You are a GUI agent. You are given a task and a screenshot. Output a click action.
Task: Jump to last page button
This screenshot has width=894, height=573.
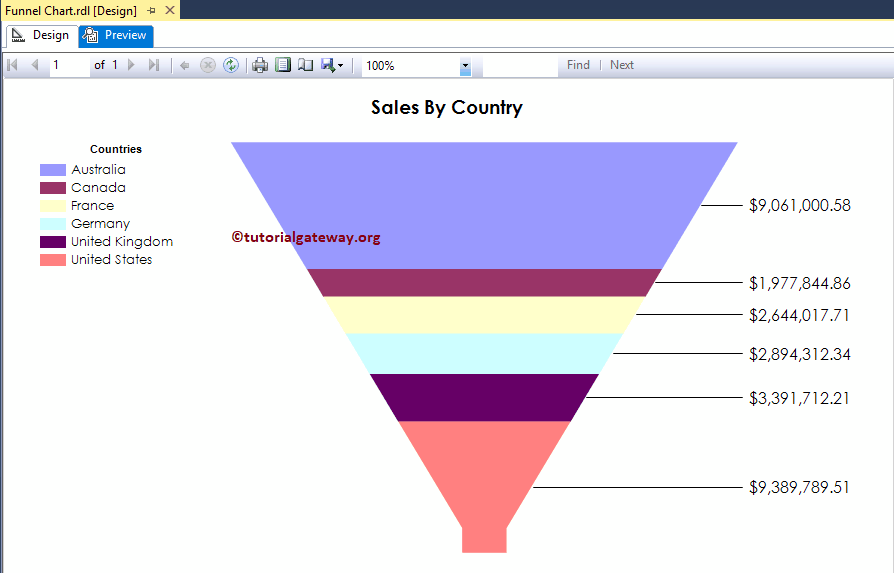click(153, 65)
